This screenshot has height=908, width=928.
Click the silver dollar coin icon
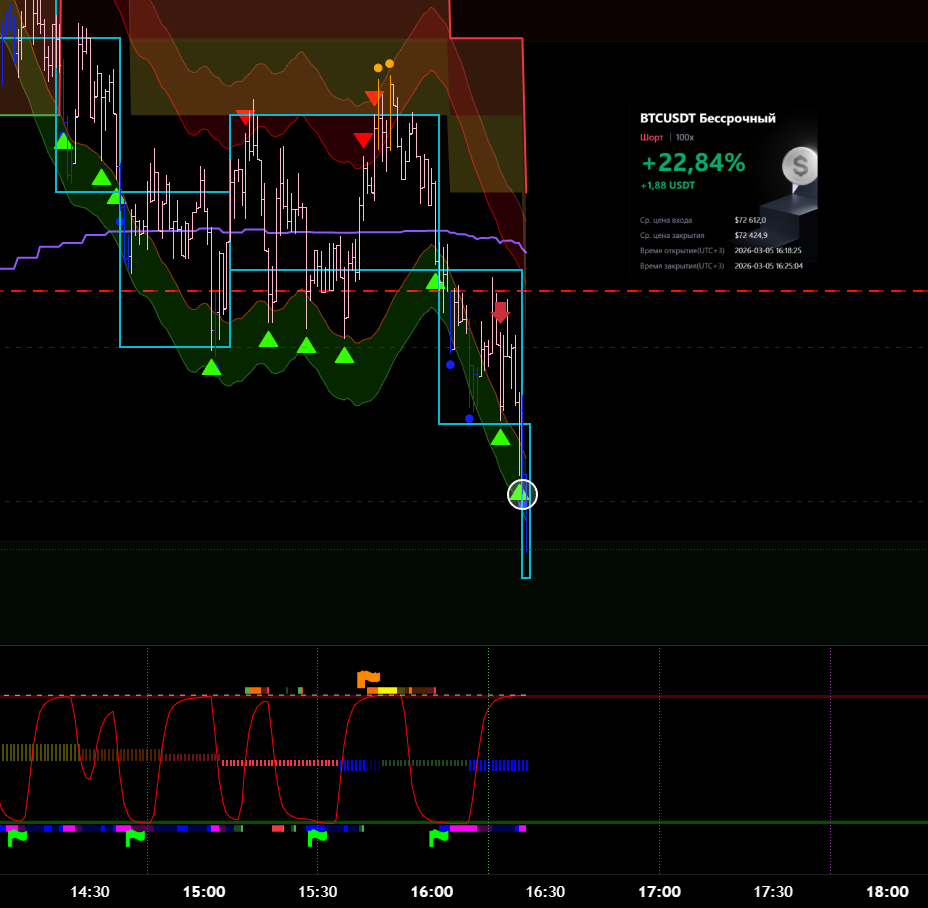[x=799, y=166]
